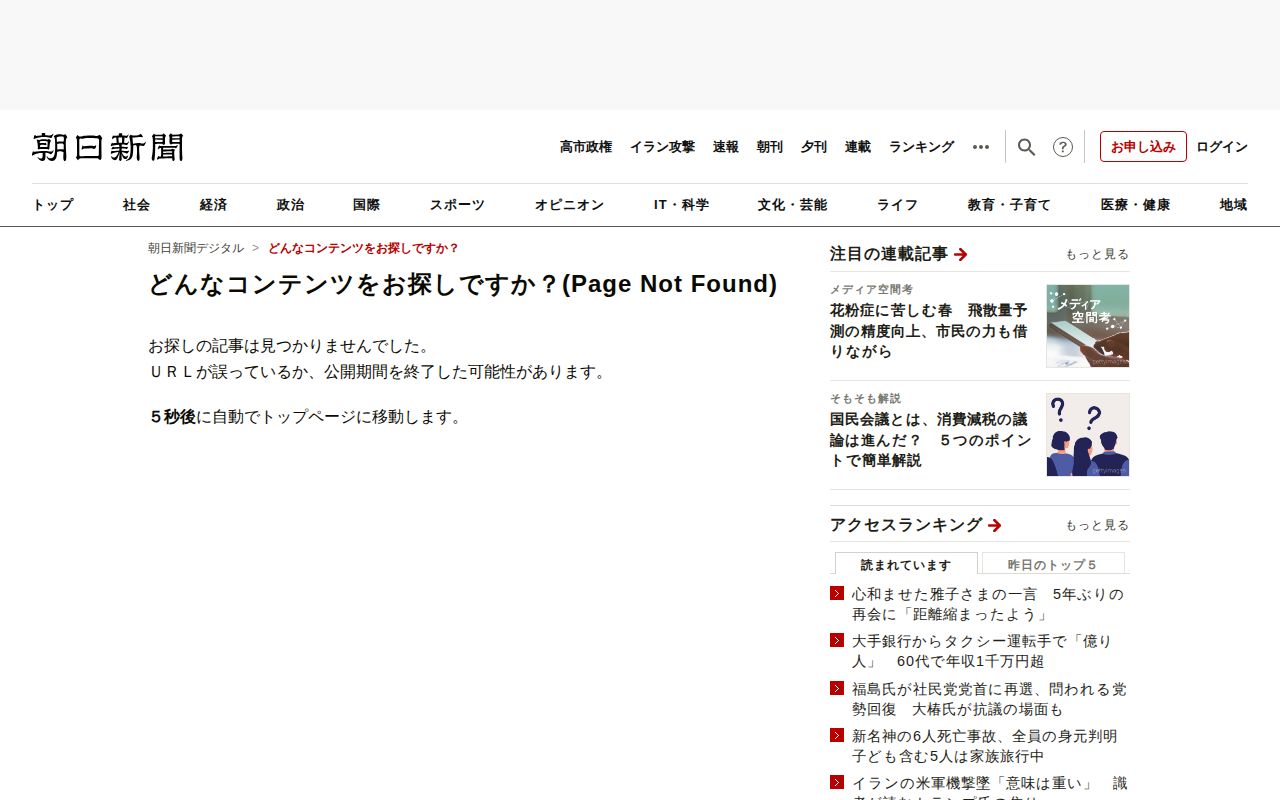Open the 高市政権 topic link
Viewport: 1280px width, 800px height.
586,147
